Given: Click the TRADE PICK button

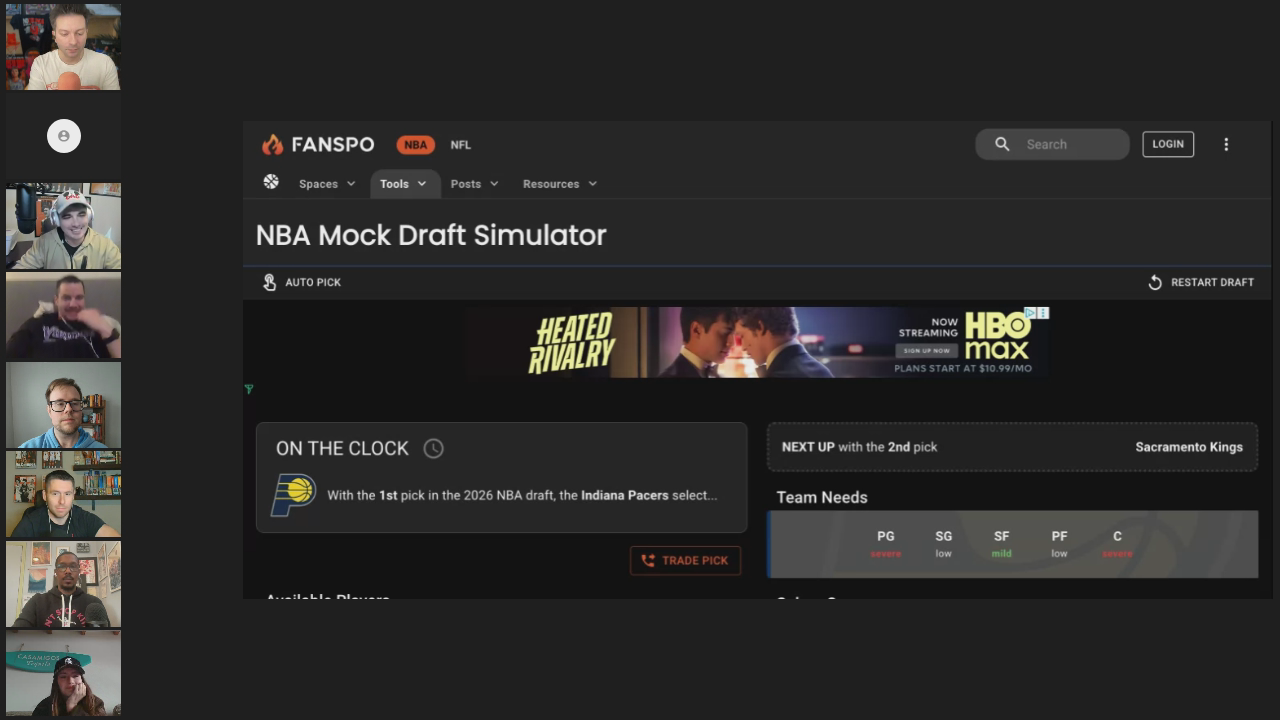Looking at the screenshot, I should tap(685, 560).
